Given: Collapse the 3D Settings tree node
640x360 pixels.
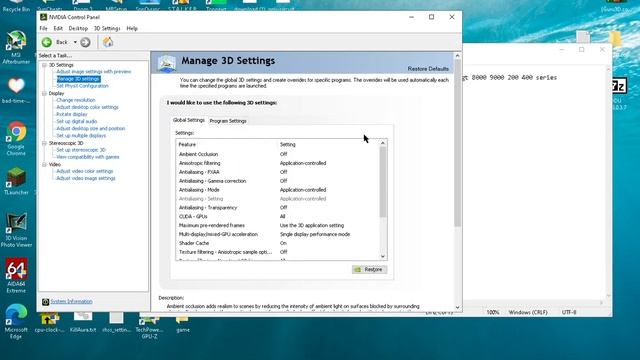Looking at the screenshot, I should [x=44, y=65].
